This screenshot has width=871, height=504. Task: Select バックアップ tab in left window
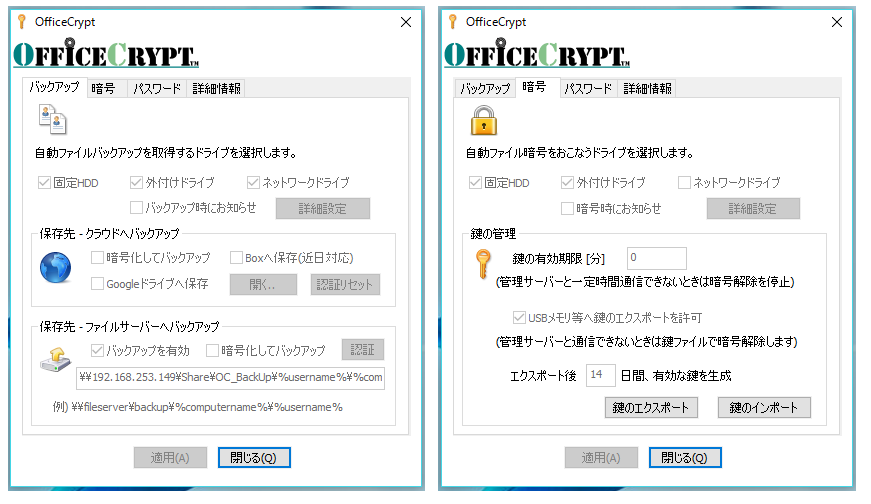(54, 87)
